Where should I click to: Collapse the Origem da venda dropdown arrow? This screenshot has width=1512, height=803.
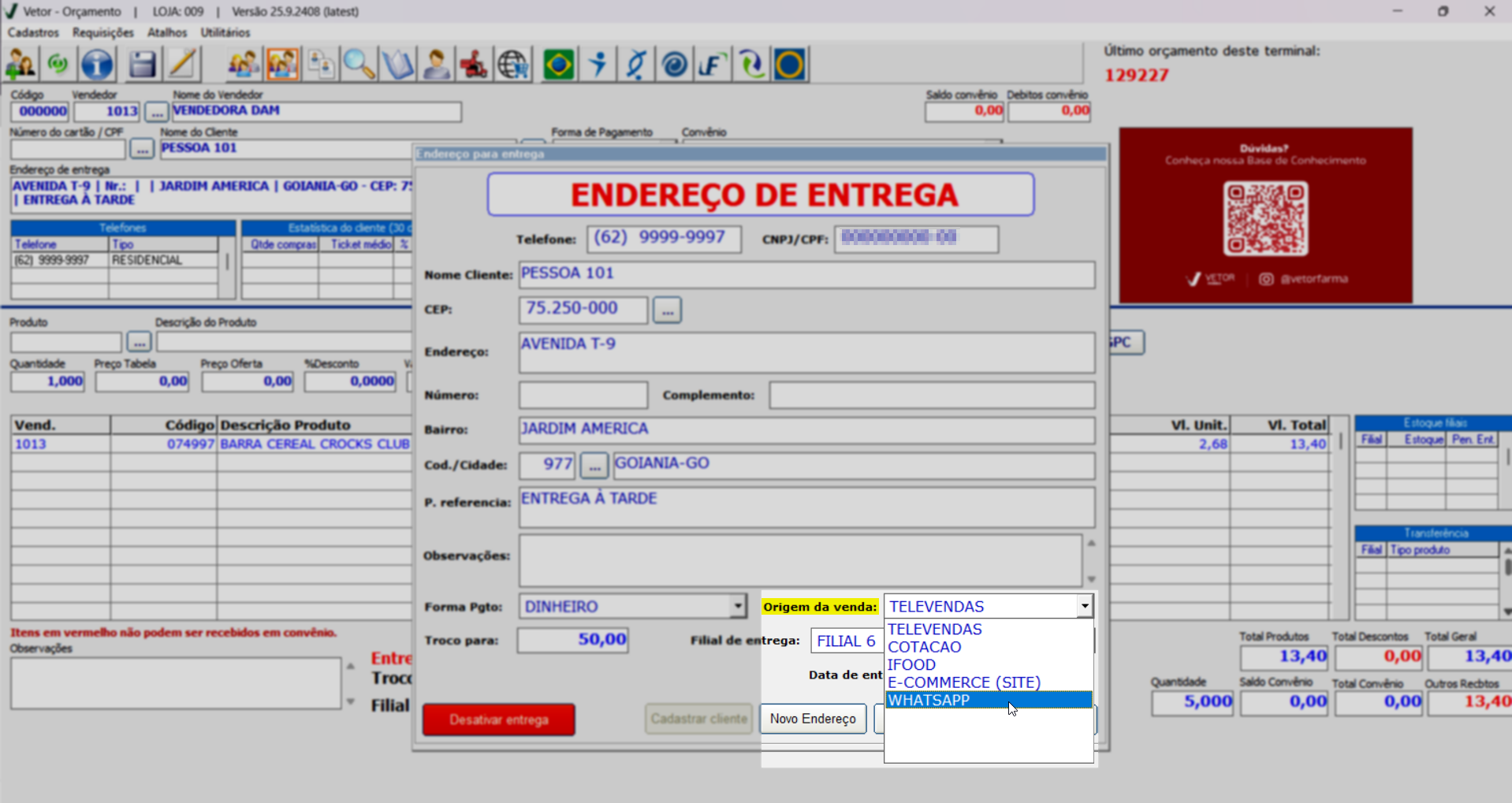click(1085, 607)
